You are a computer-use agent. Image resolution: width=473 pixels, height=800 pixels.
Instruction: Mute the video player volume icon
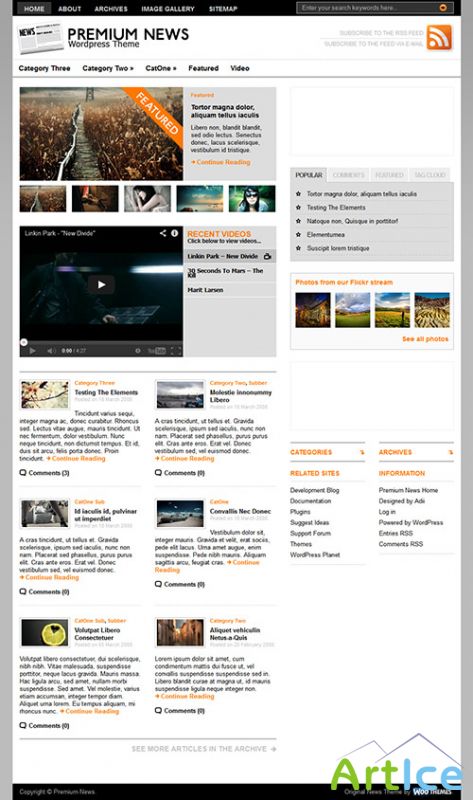[51, 351]
